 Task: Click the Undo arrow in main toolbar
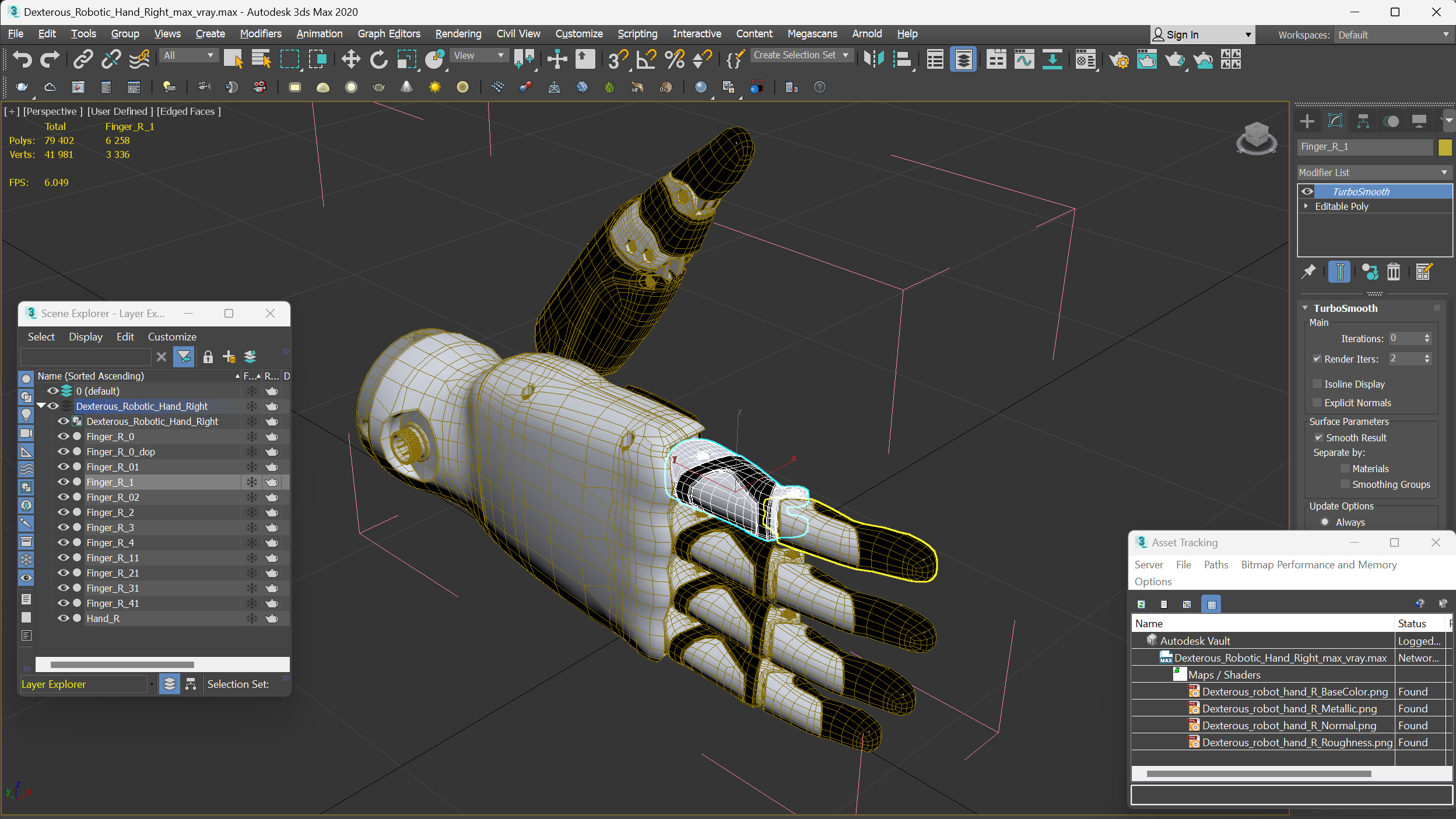[x=22, y=59]
